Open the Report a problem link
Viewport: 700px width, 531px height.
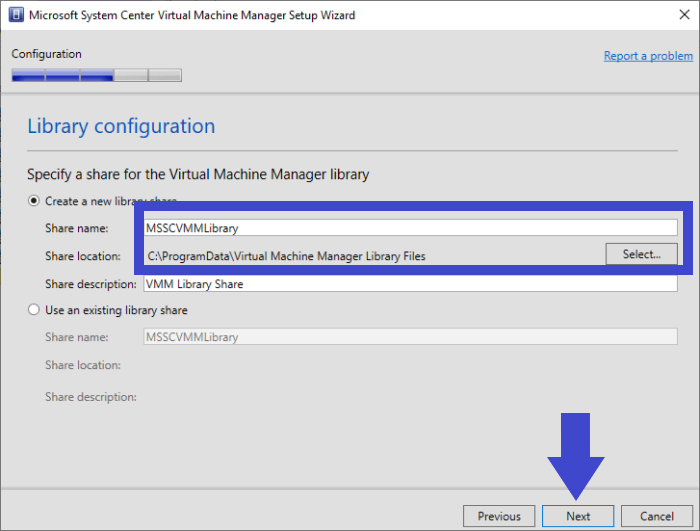tap(648, 56)
